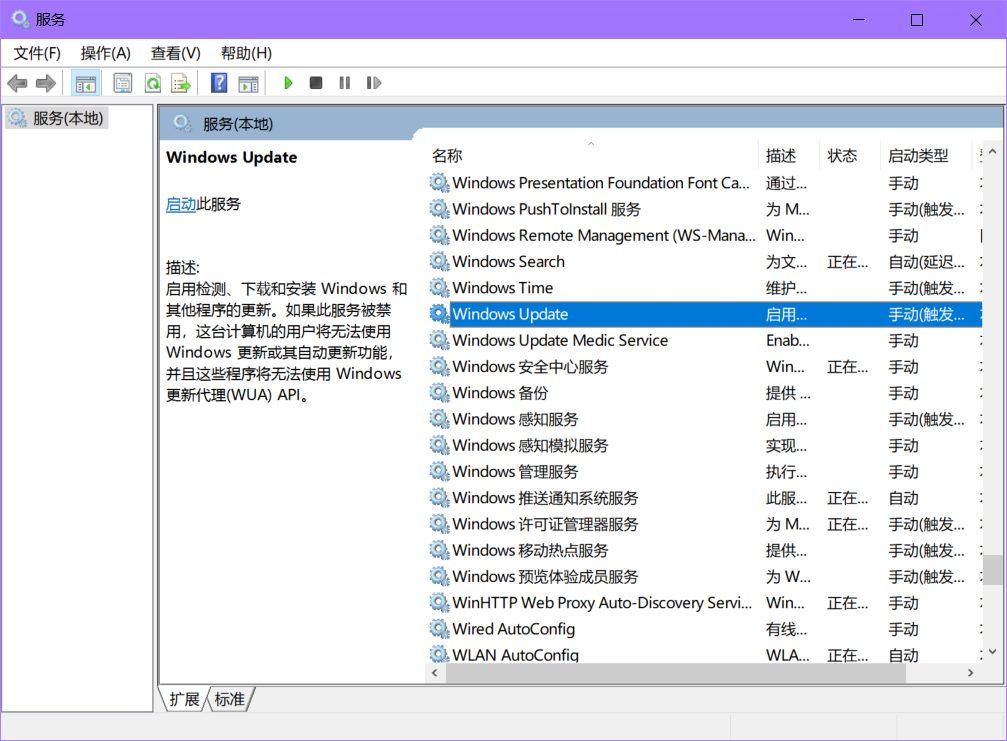Viewport: 1007px width, 741px height.
Task: Select Windows Remote Management row
Action: (705, 236)
